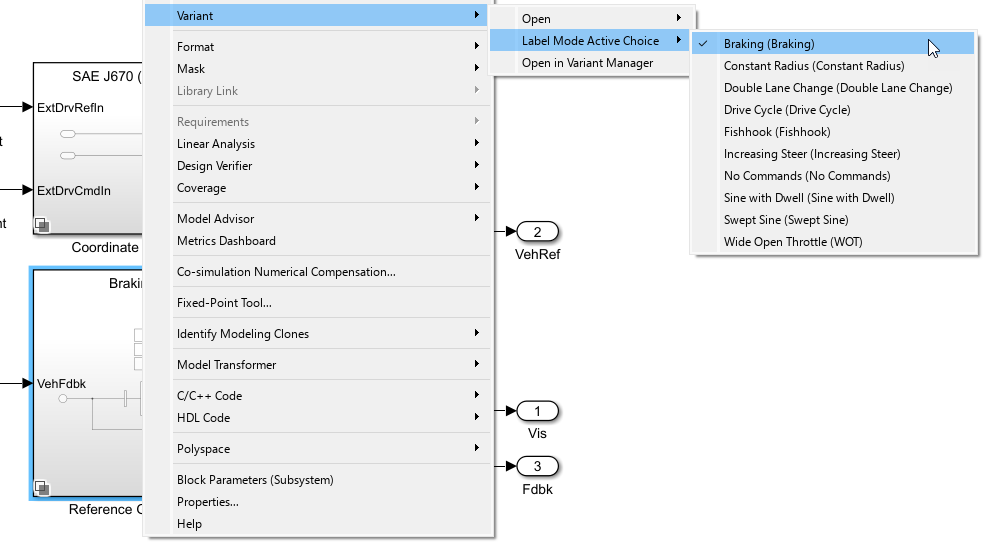
Task: Select the Fdbk outport block 3
Action: (x=537, y=467)
